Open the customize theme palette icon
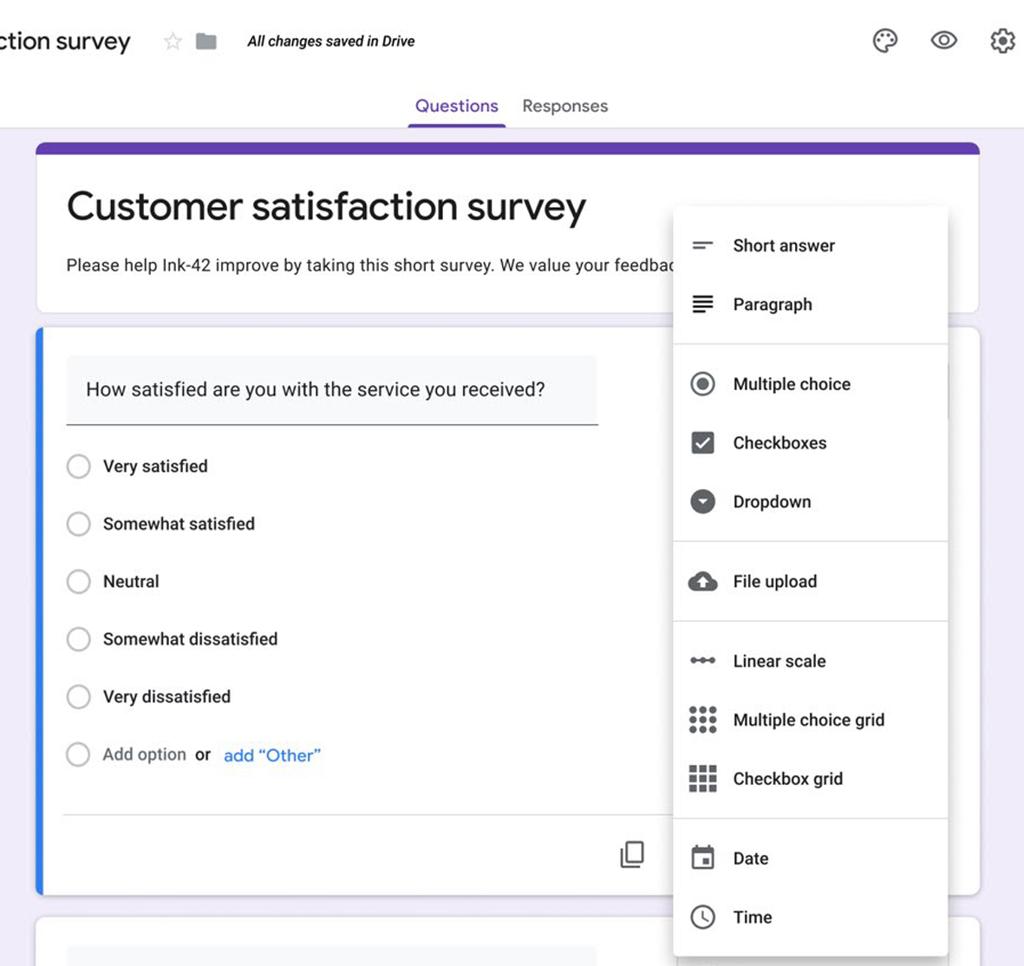1024x966 pixels. coord(885,41)
